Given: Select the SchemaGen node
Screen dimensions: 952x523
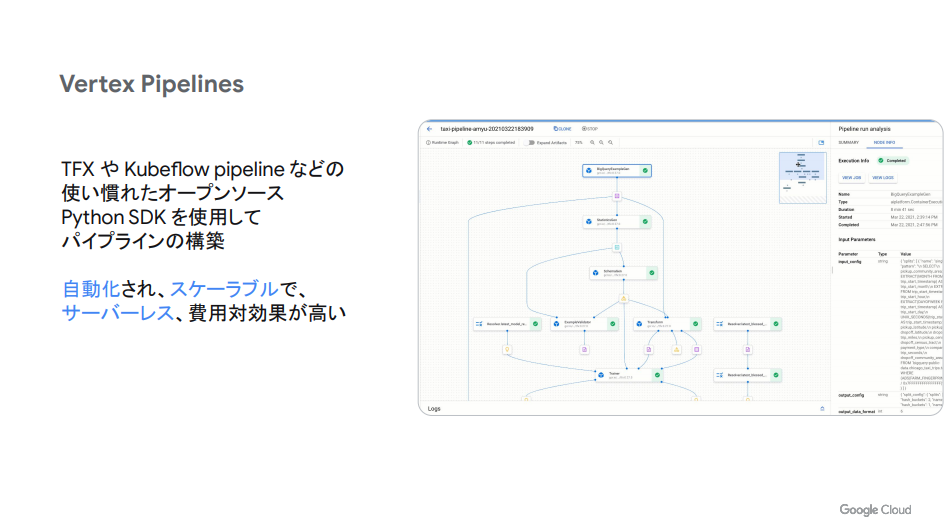Looking at the screenshot, I should pyautogui.click(x=624, y=273).
